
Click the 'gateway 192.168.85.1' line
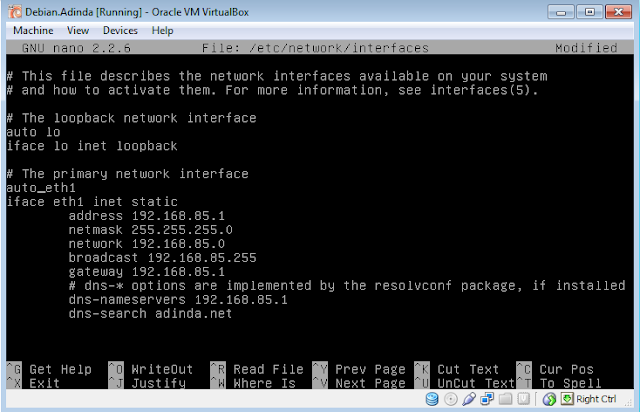147,272
